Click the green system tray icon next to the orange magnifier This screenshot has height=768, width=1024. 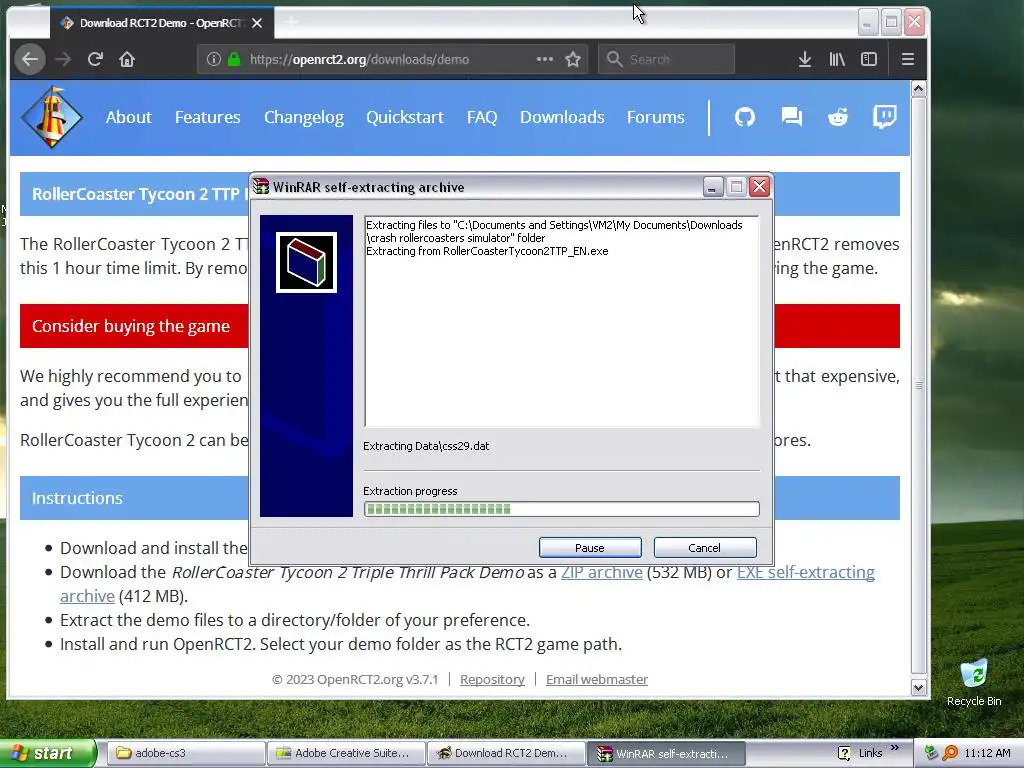(932, 753)
